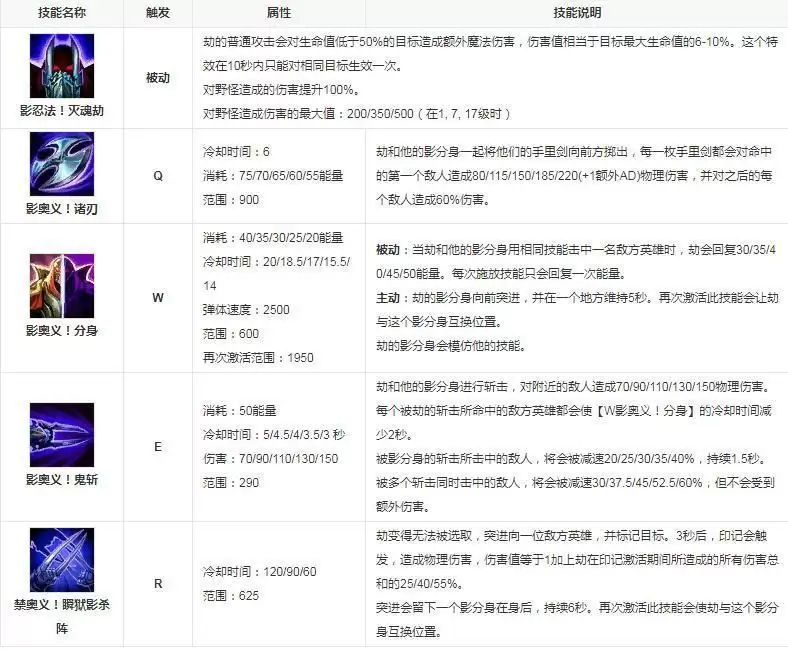The image size is (788, 649).
Task: Select the 触发 column header
Action: (x=158, y=13)
